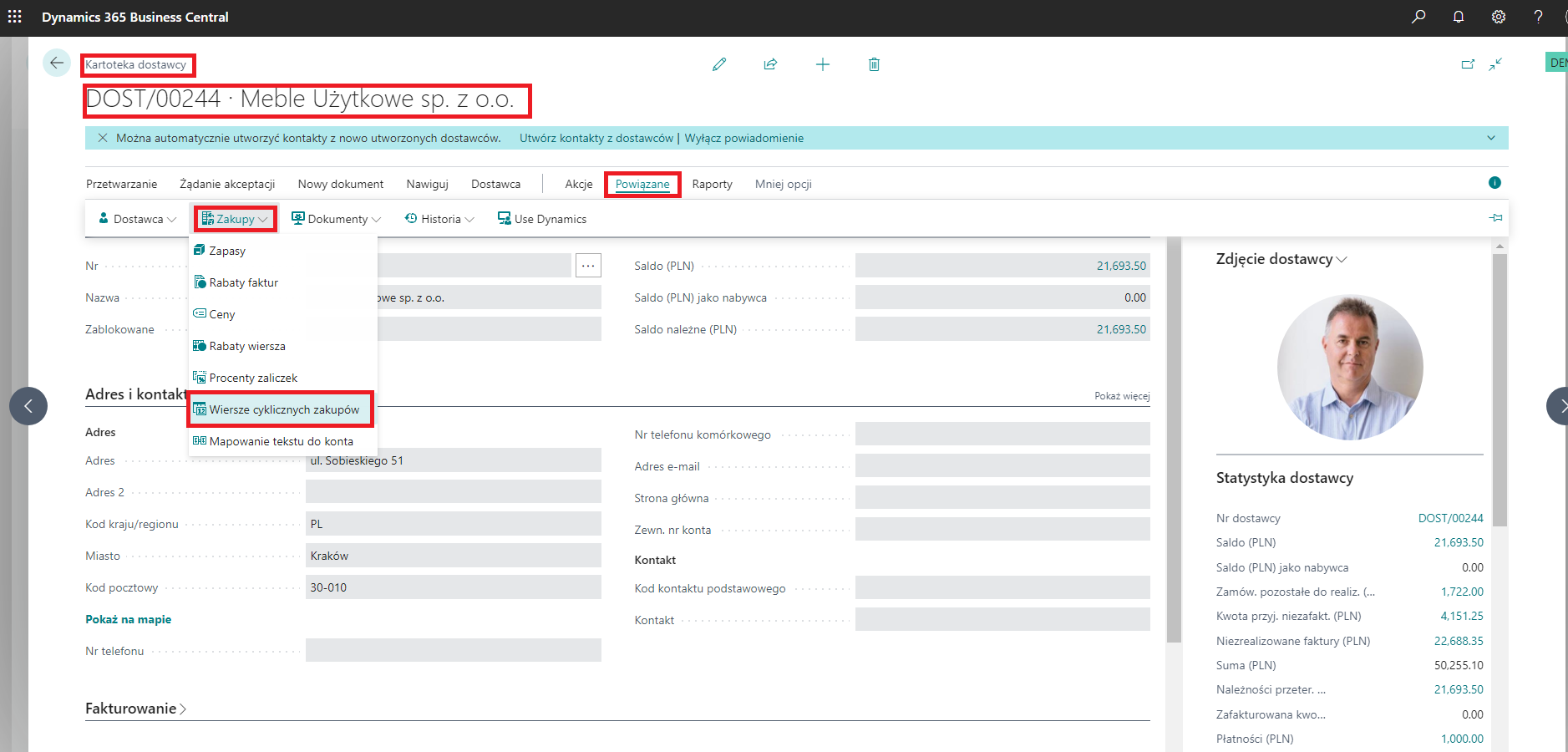Screen dimensions: 1568x752
Task: Select Ceny menu entry
Action: (283, 314)
